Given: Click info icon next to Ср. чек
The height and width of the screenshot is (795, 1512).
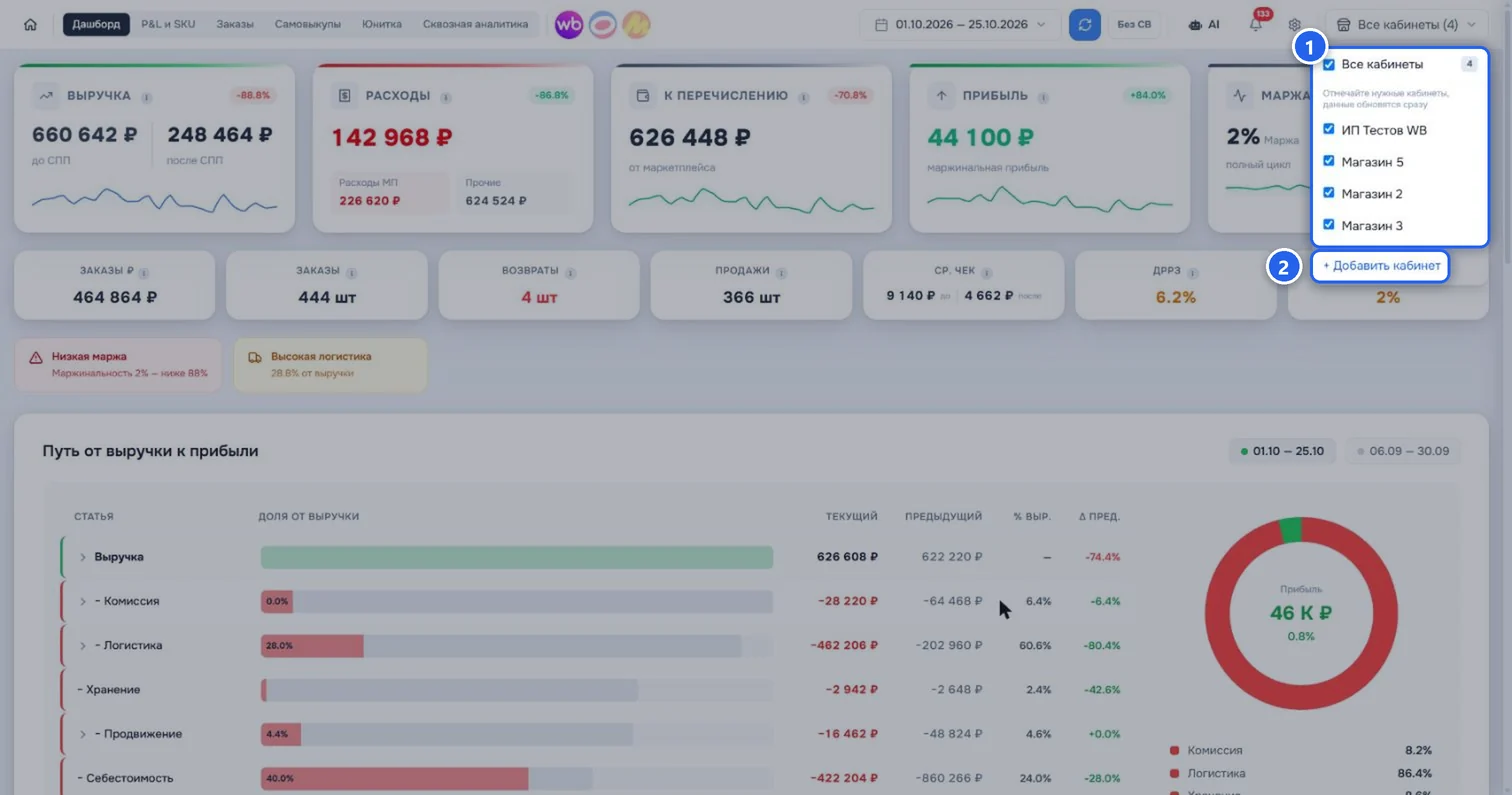Looking at the screenshot, I should (x=986, y=272).
